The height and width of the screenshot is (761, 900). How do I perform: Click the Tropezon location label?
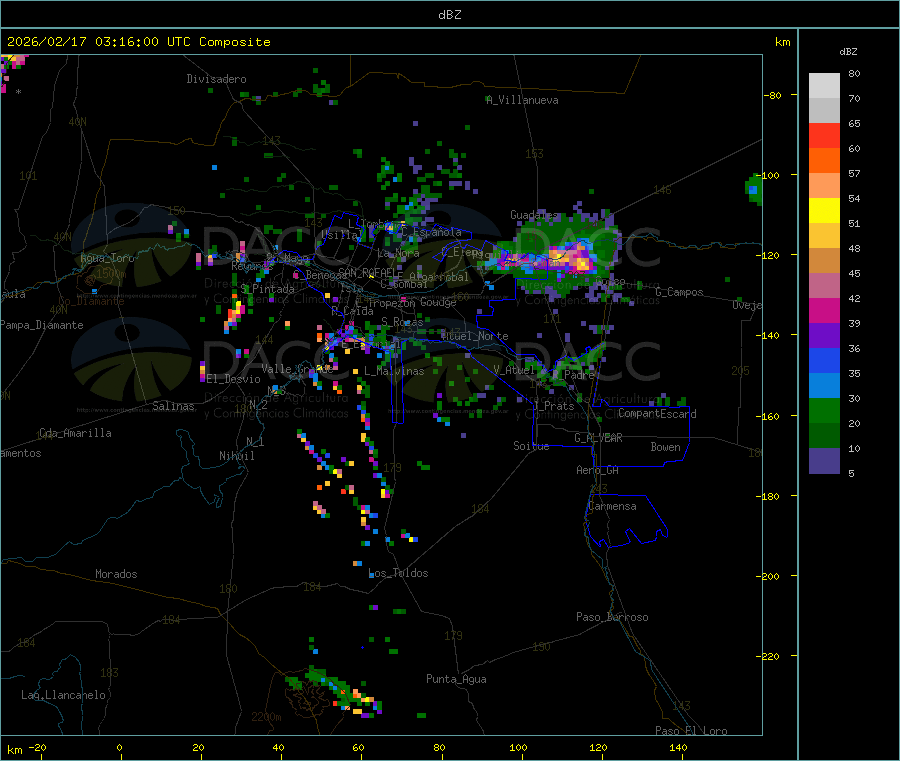point(392,303)
